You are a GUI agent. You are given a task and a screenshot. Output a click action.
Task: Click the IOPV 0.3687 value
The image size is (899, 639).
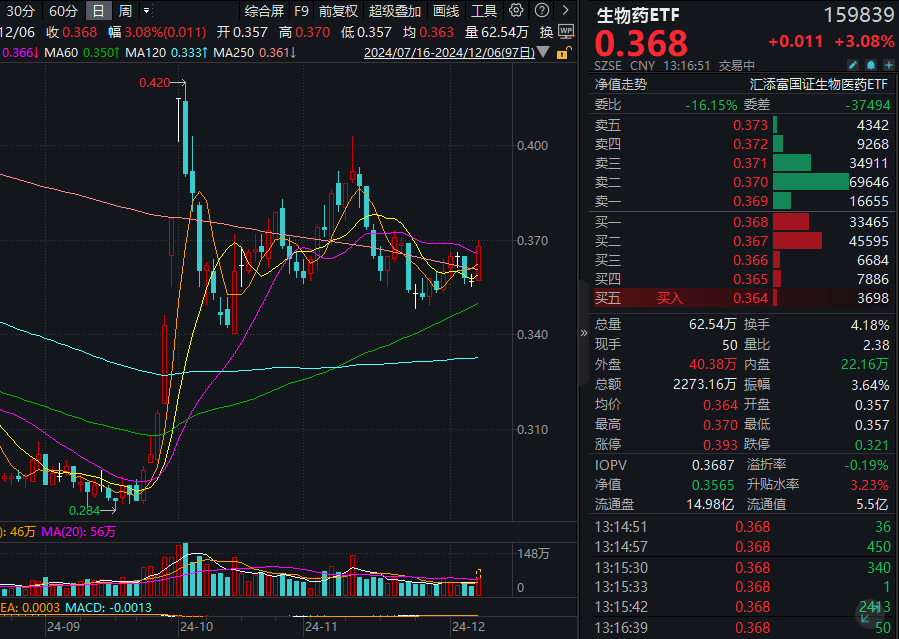click(x=713, y=465)
